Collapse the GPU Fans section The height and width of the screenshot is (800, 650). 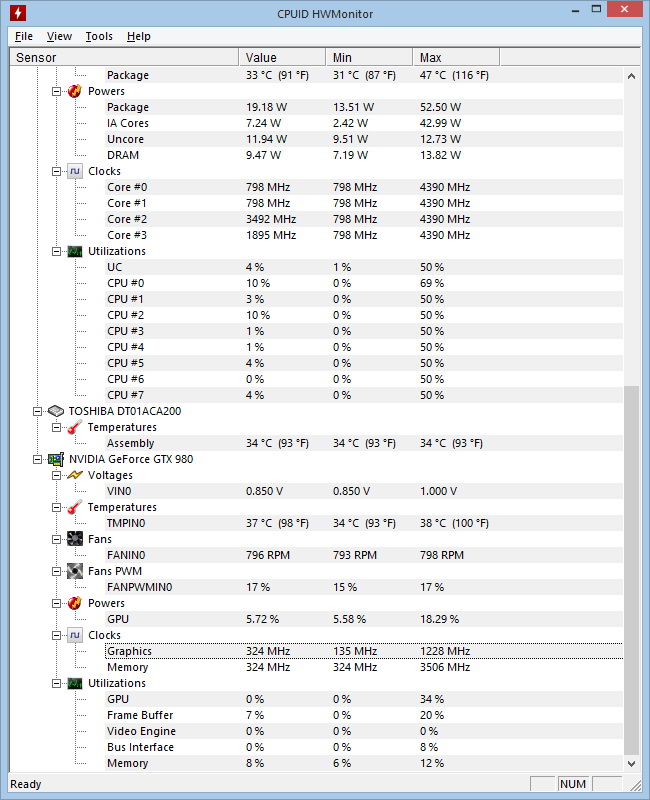pos(57,539)
